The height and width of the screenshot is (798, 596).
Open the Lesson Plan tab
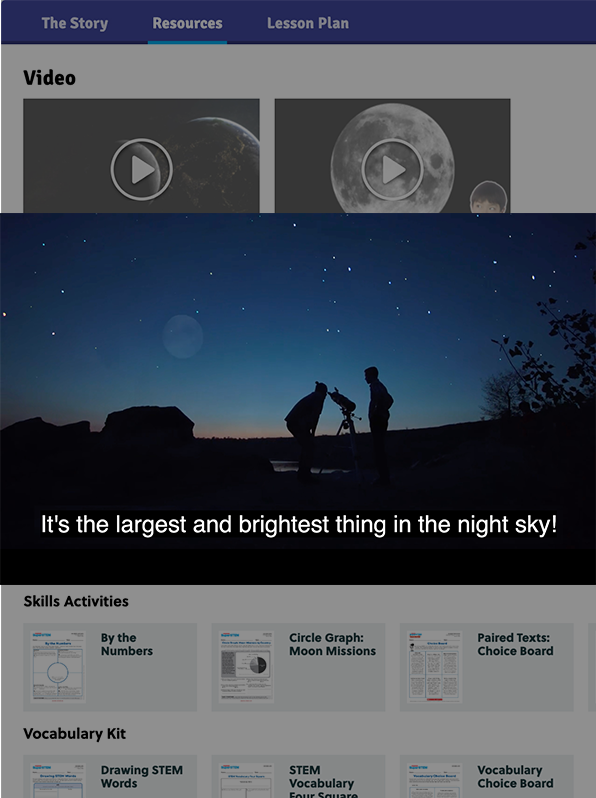(x=308, y=23)
